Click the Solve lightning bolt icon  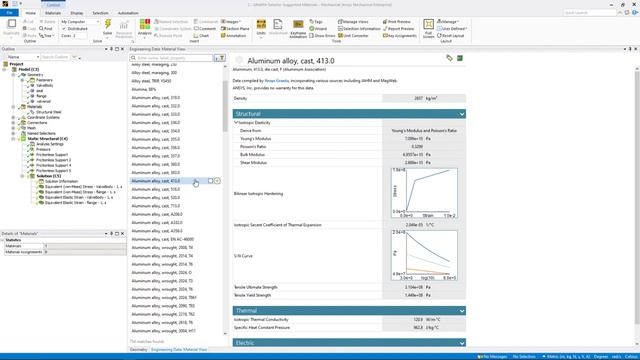(107, 24)
